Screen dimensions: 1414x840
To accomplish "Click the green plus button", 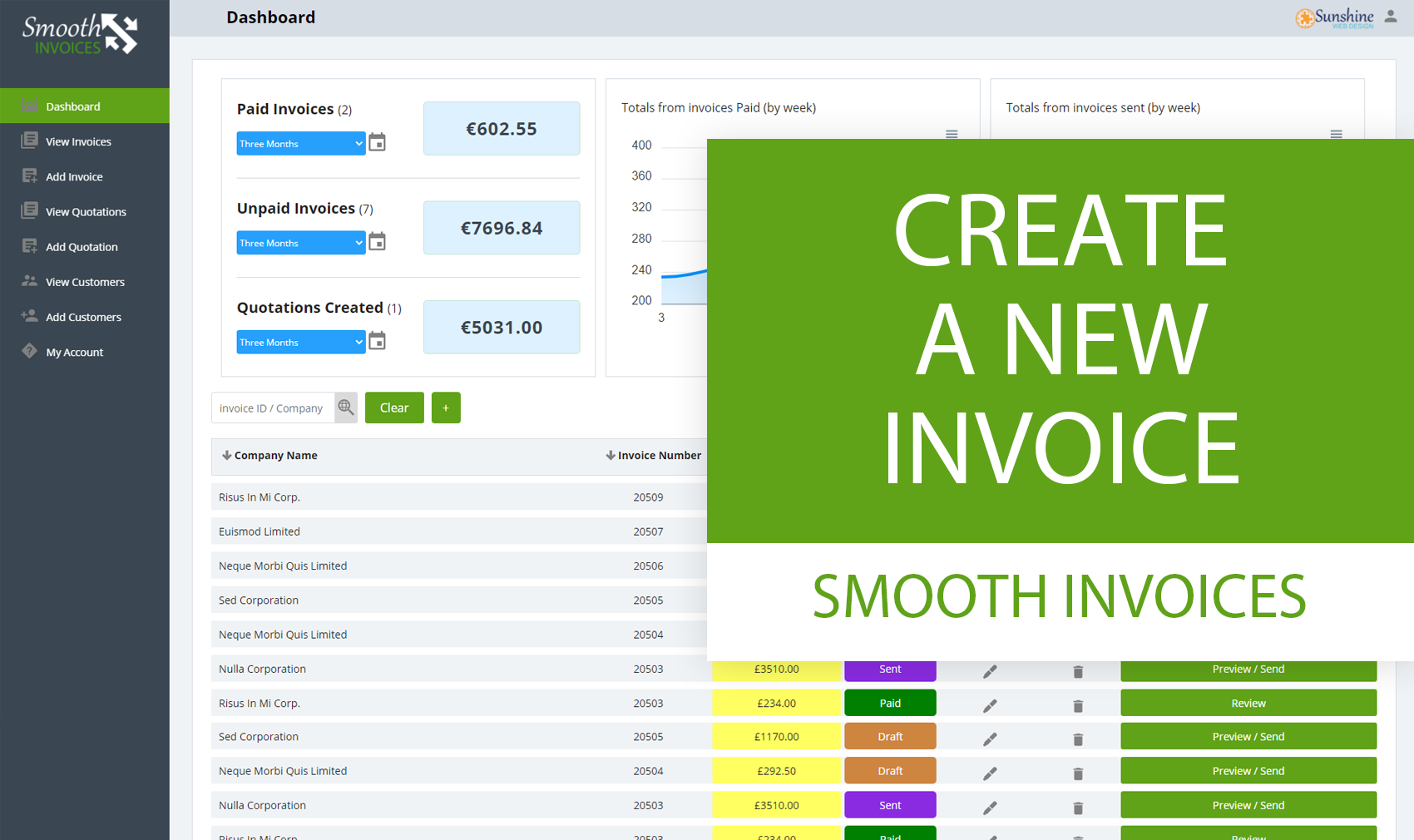I will point(446,408).
